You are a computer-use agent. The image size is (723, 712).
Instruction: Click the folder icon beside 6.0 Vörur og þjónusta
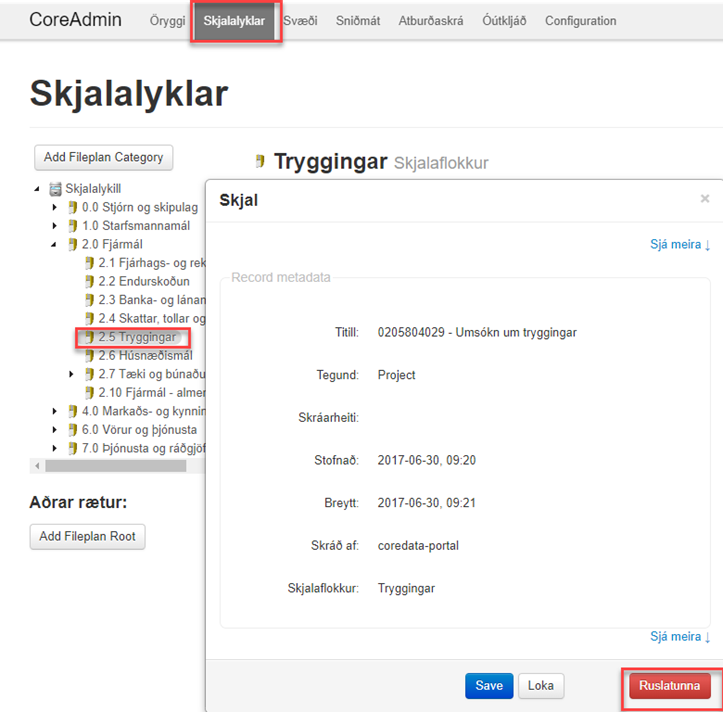click(x=73, y=429)
